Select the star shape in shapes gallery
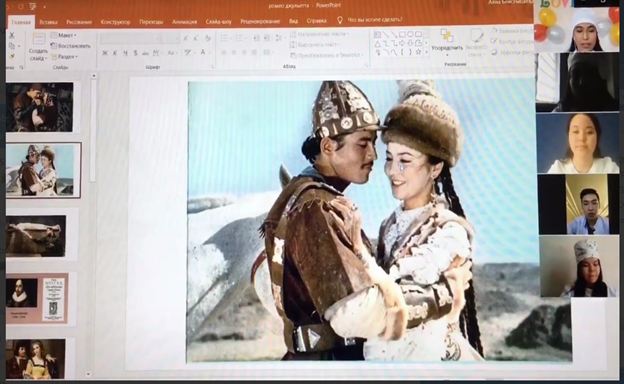This screenshot has height=384, width=624. [x=418, y=52]
